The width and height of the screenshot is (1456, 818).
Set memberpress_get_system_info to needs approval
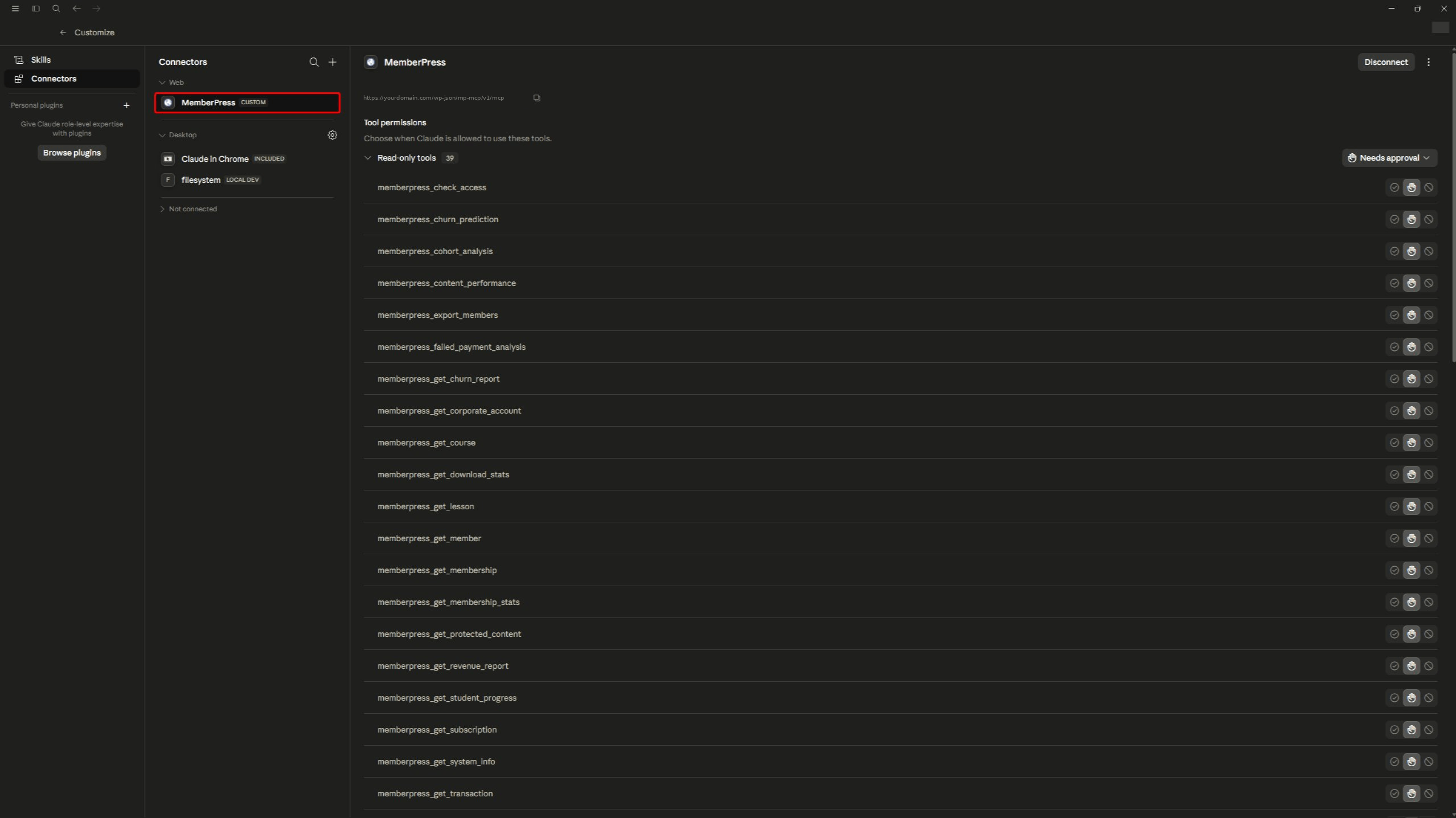pos(1411,762)
